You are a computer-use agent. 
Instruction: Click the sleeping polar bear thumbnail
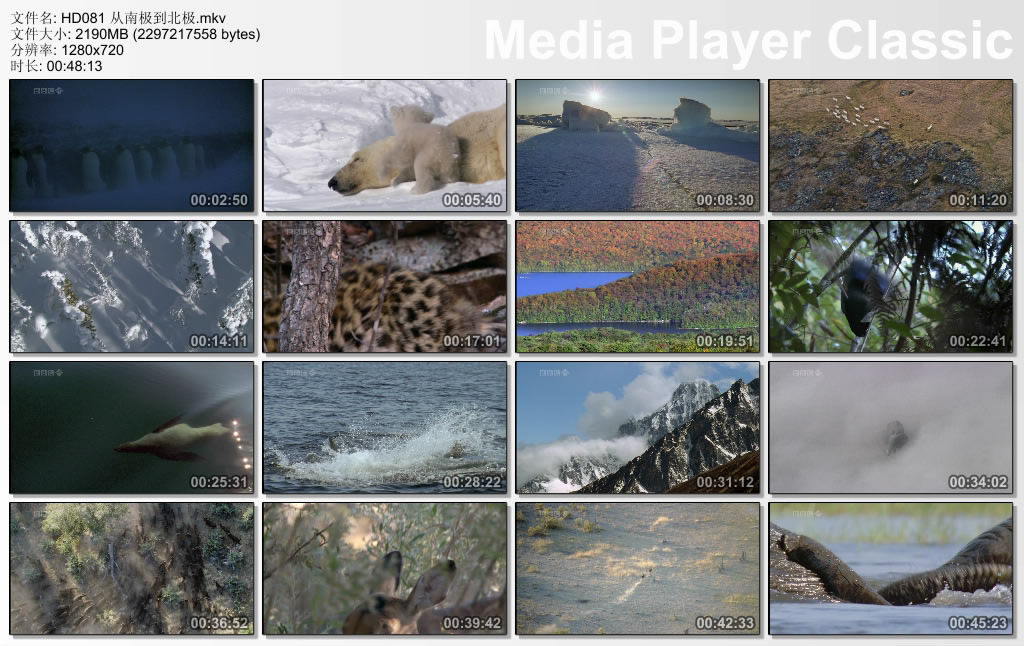click(x=384, y=145)
